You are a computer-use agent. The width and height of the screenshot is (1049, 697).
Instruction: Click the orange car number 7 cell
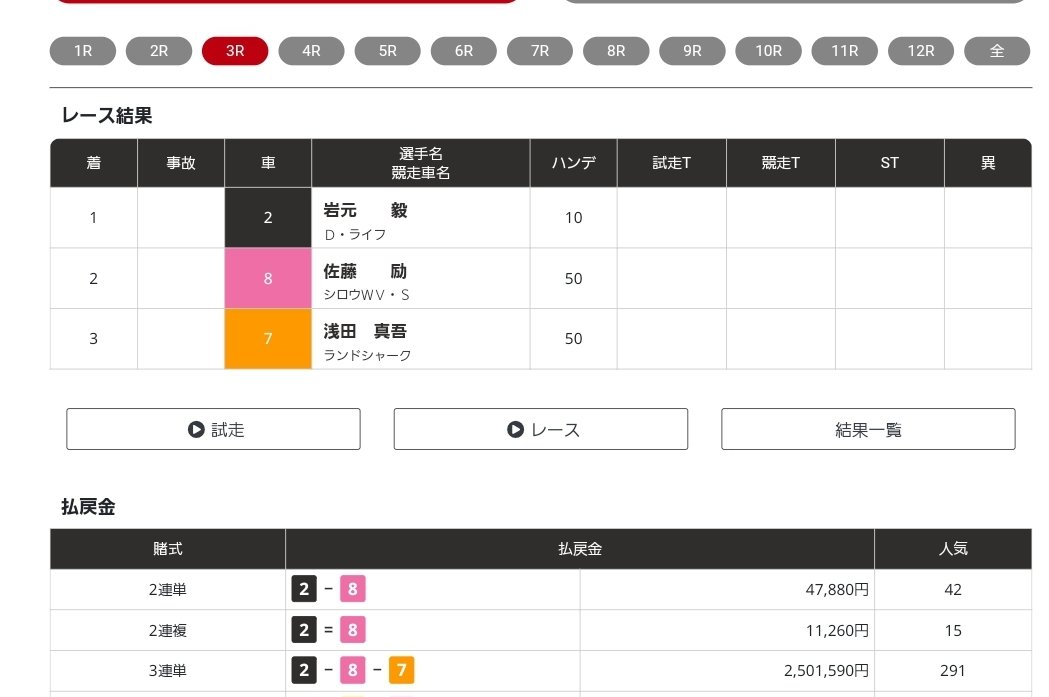coord(268,338)
